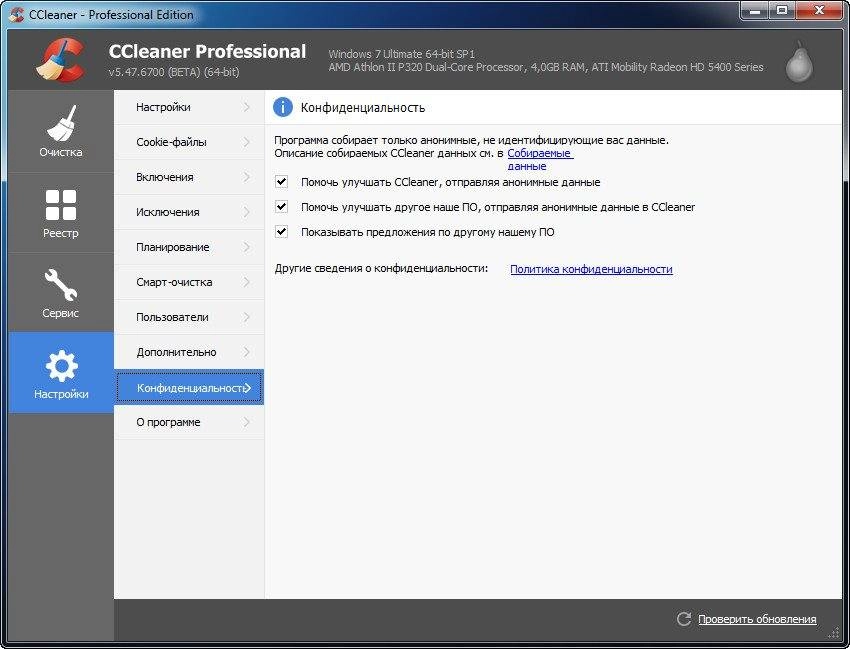Open the Смарт-очистка settings page
This screenshot has height=649, width=850.
[189, 282]
